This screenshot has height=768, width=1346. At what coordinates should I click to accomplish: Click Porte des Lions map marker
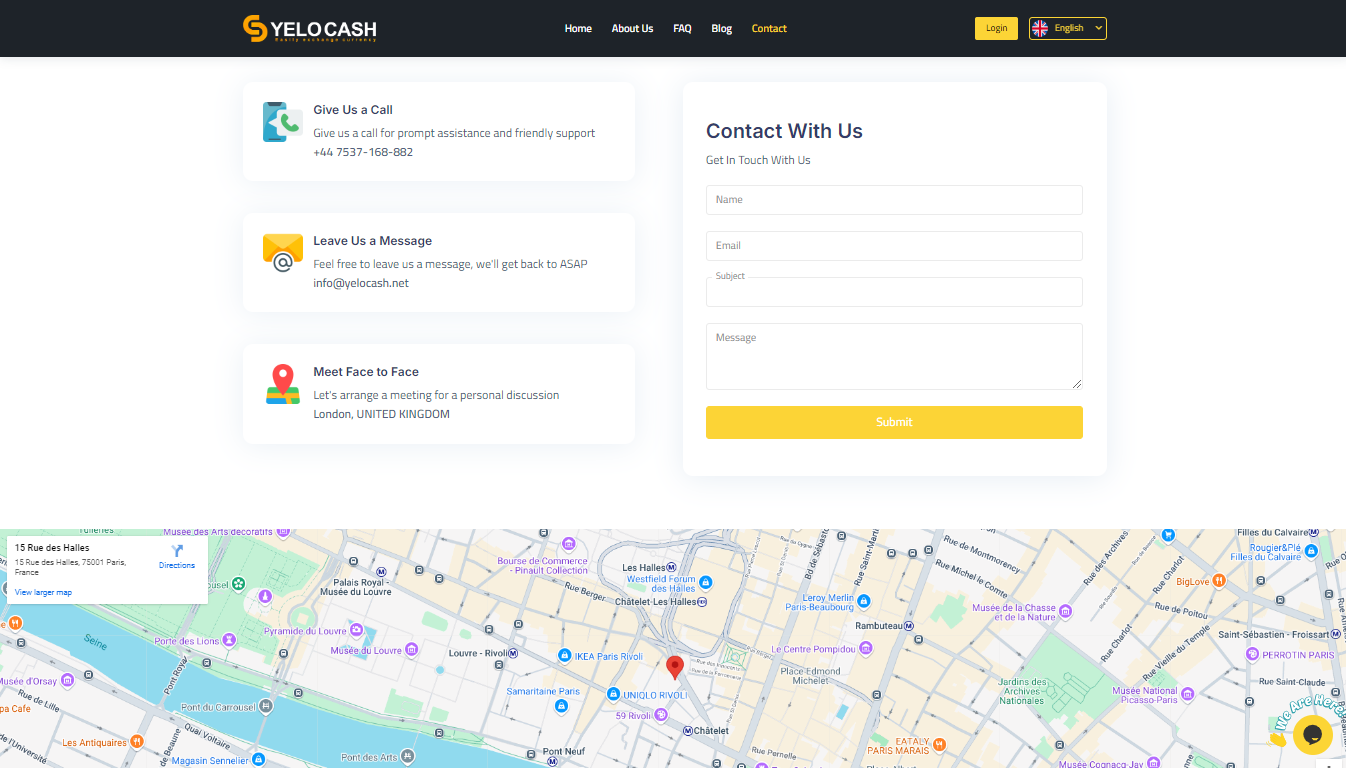coord(229,640)
